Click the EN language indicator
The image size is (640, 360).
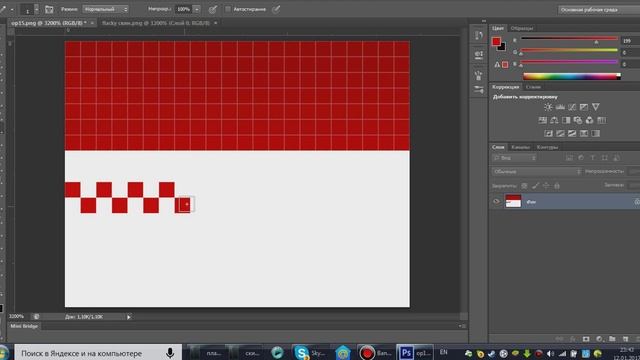443,352
